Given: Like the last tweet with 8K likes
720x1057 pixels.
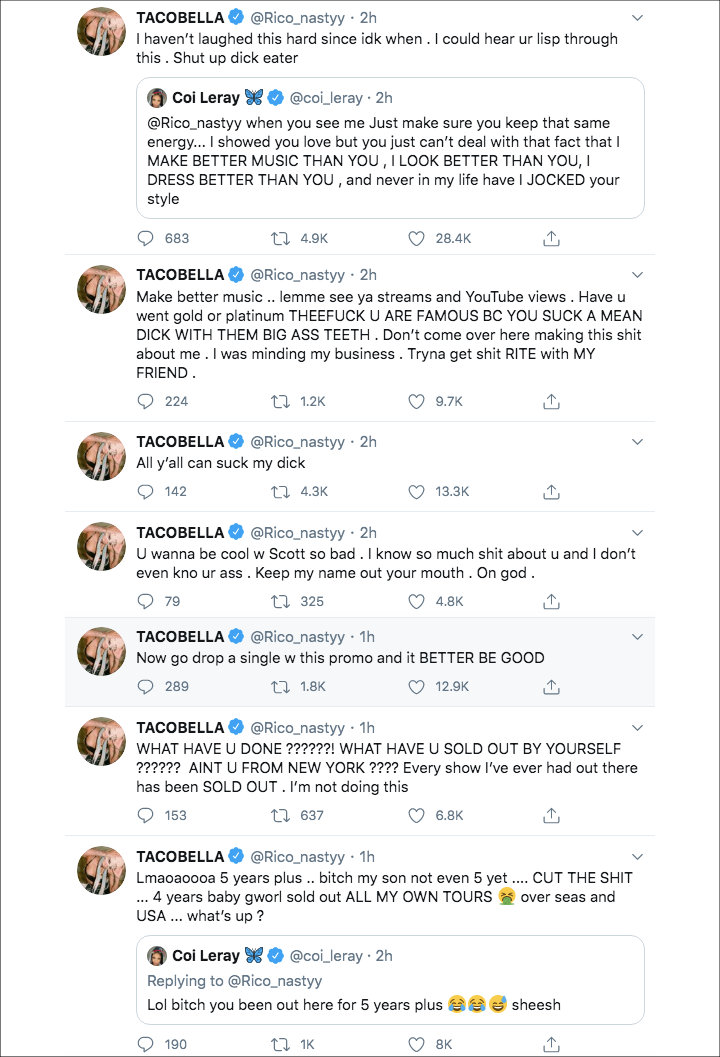Looking at the screenshot, I should [417, 1044].
